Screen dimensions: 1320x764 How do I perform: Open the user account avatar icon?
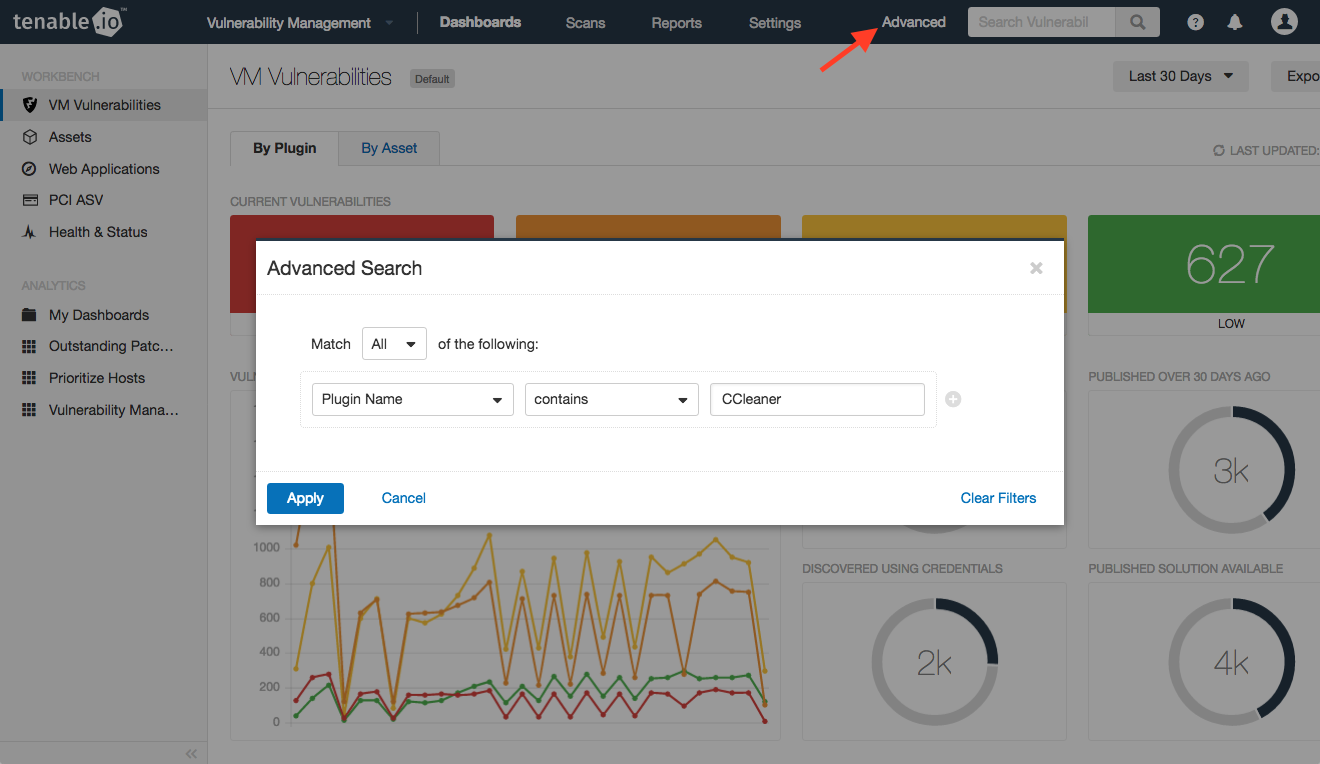coord(1284,21)
